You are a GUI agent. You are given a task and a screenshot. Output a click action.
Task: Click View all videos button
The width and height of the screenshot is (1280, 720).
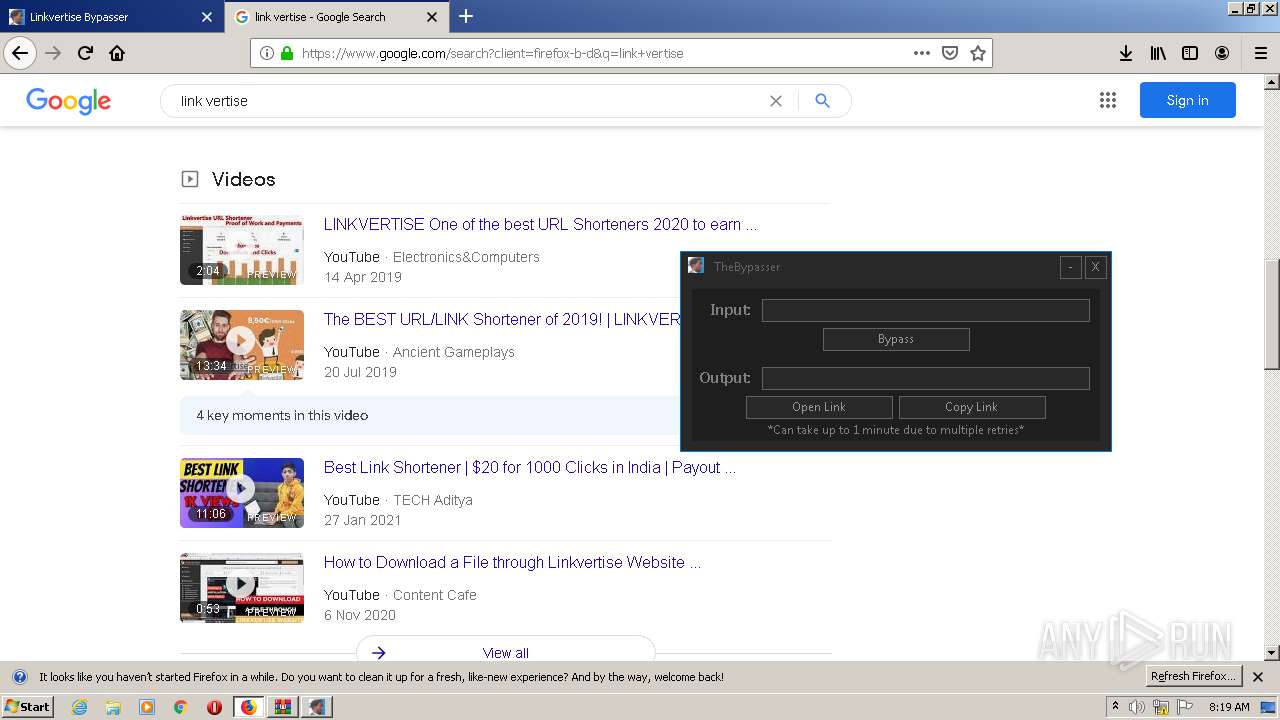pyautogui.click(x=505, y=652)
